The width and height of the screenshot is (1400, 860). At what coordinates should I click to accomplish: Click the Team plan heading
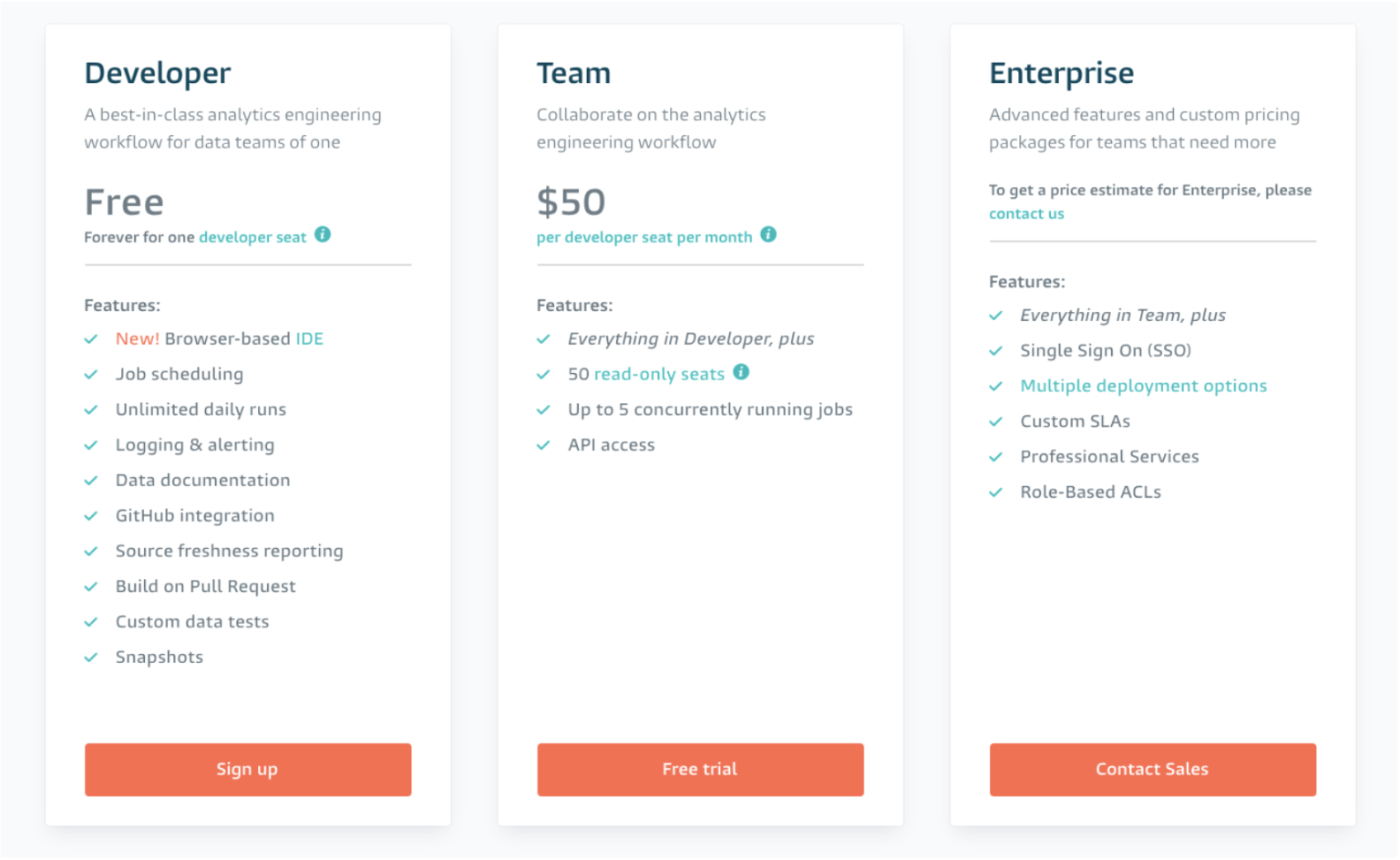coord(573,73)
